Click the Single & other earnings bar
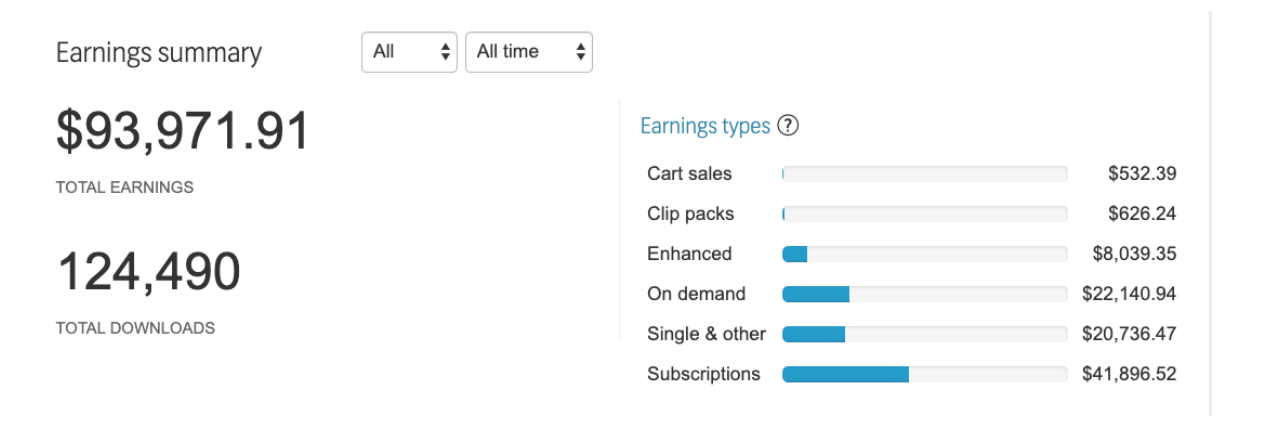 924,334
